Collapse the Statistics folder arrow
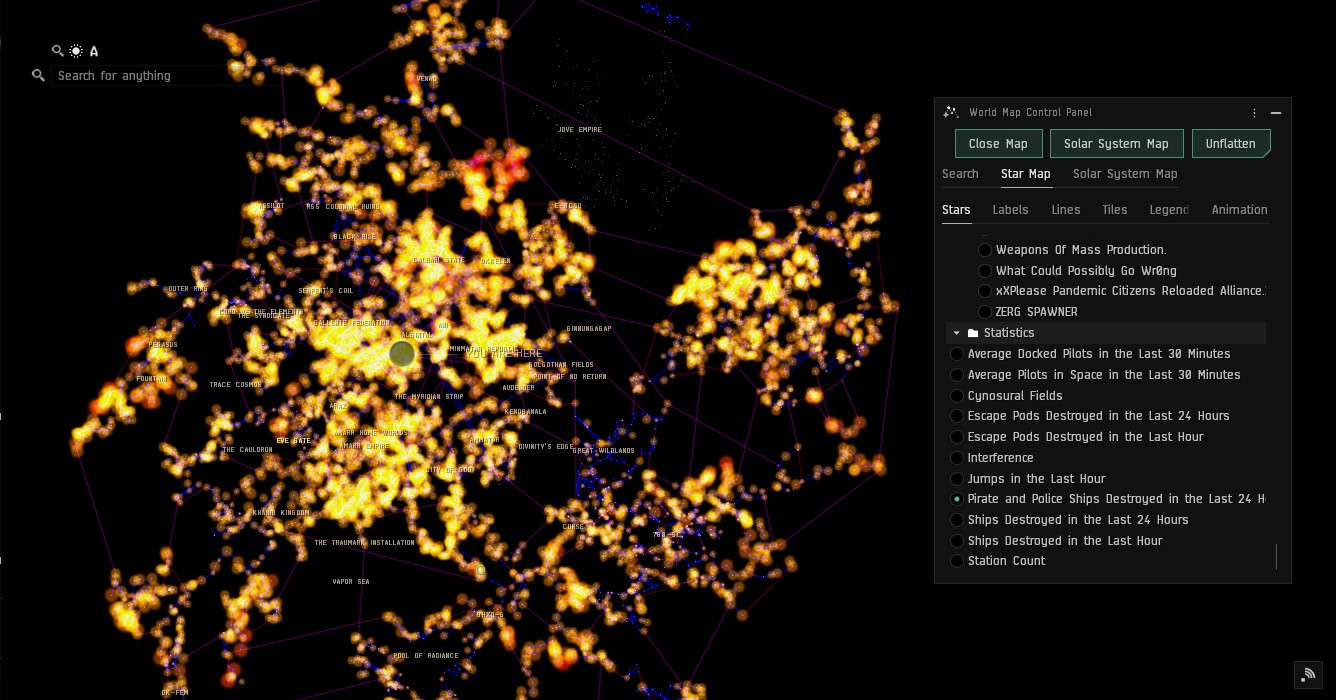This screenshot has width=1336, height=700. coord(956,333)
